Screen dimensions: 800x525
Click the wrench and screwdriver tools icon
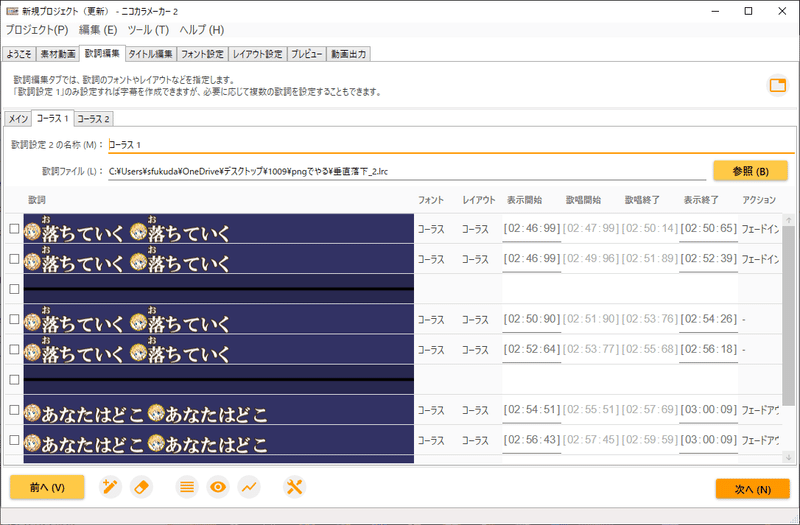[294, 487]
